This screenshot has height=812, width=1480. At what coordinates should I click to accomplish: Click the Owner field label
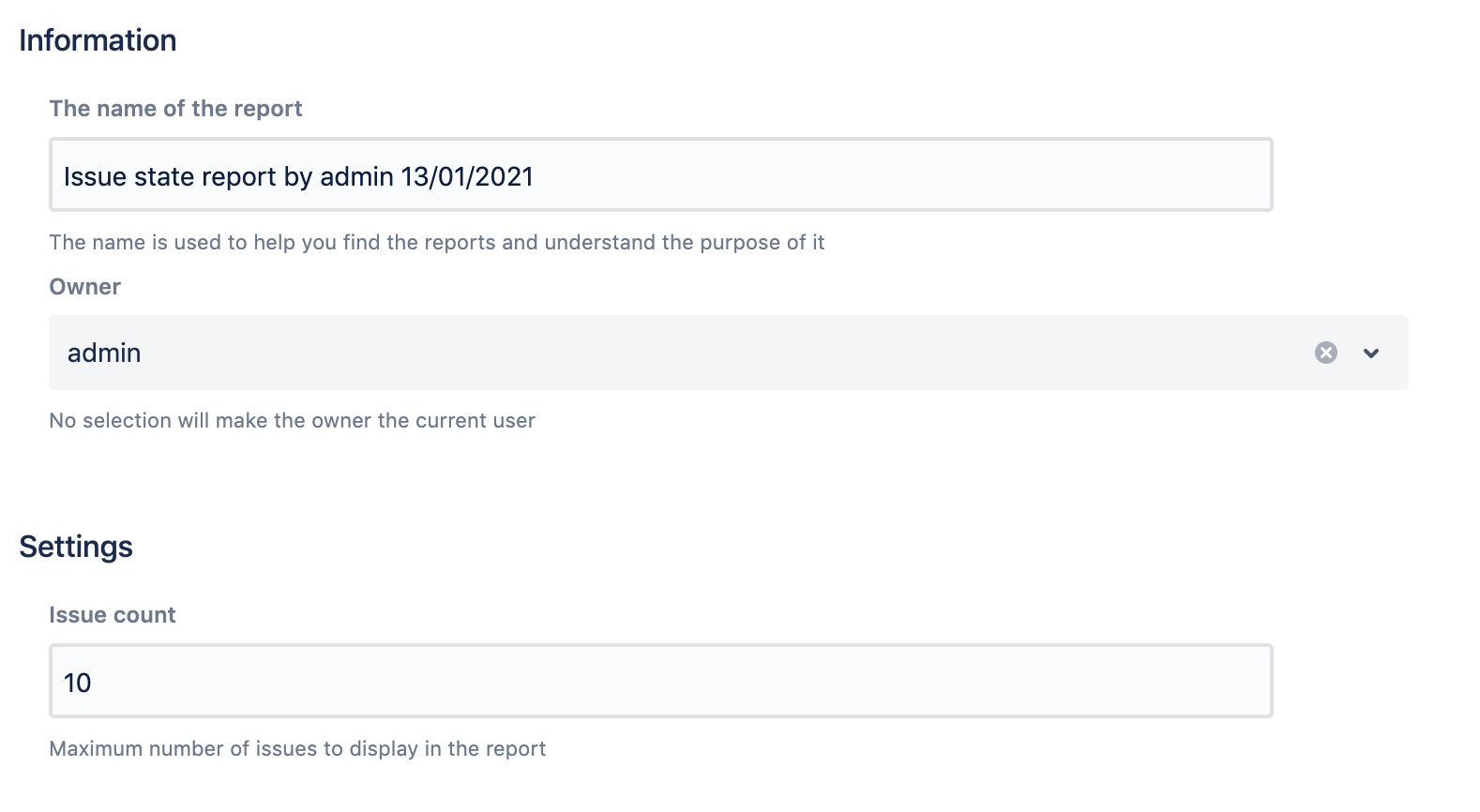(x=84, y=287)
